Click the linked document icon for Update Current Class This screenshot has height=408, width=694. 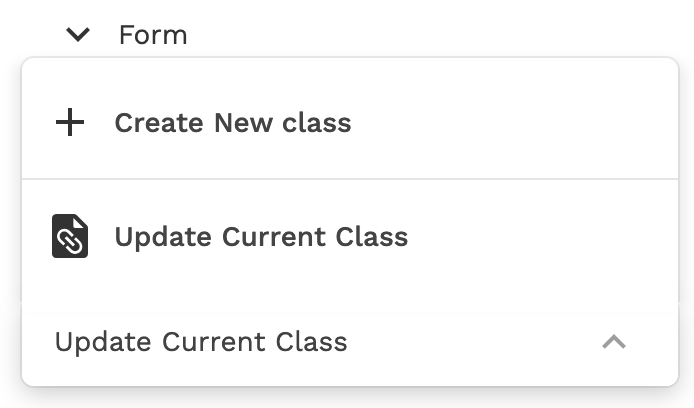[x=70, y=237]
